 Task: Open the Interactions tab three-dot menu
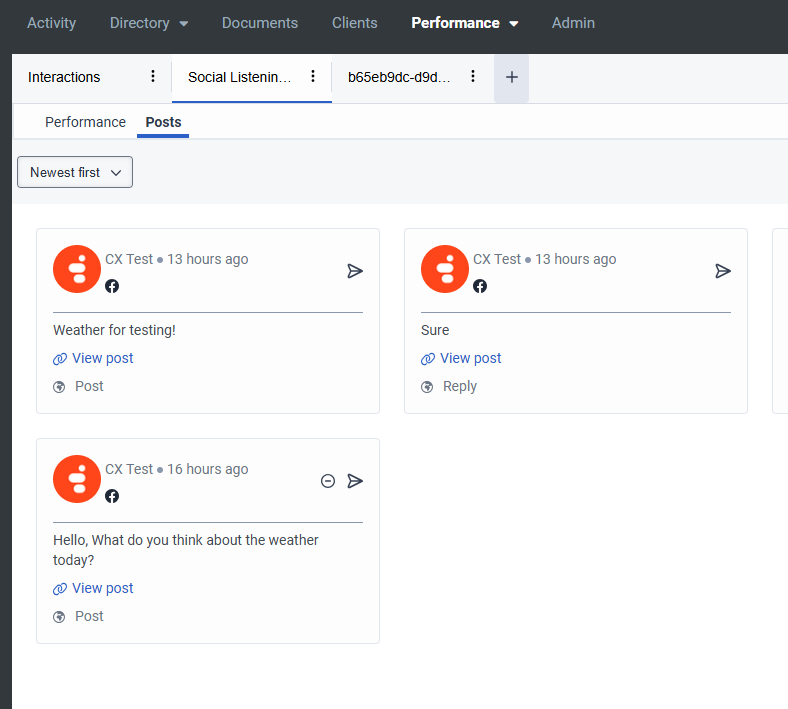click(x=153, y=77)
